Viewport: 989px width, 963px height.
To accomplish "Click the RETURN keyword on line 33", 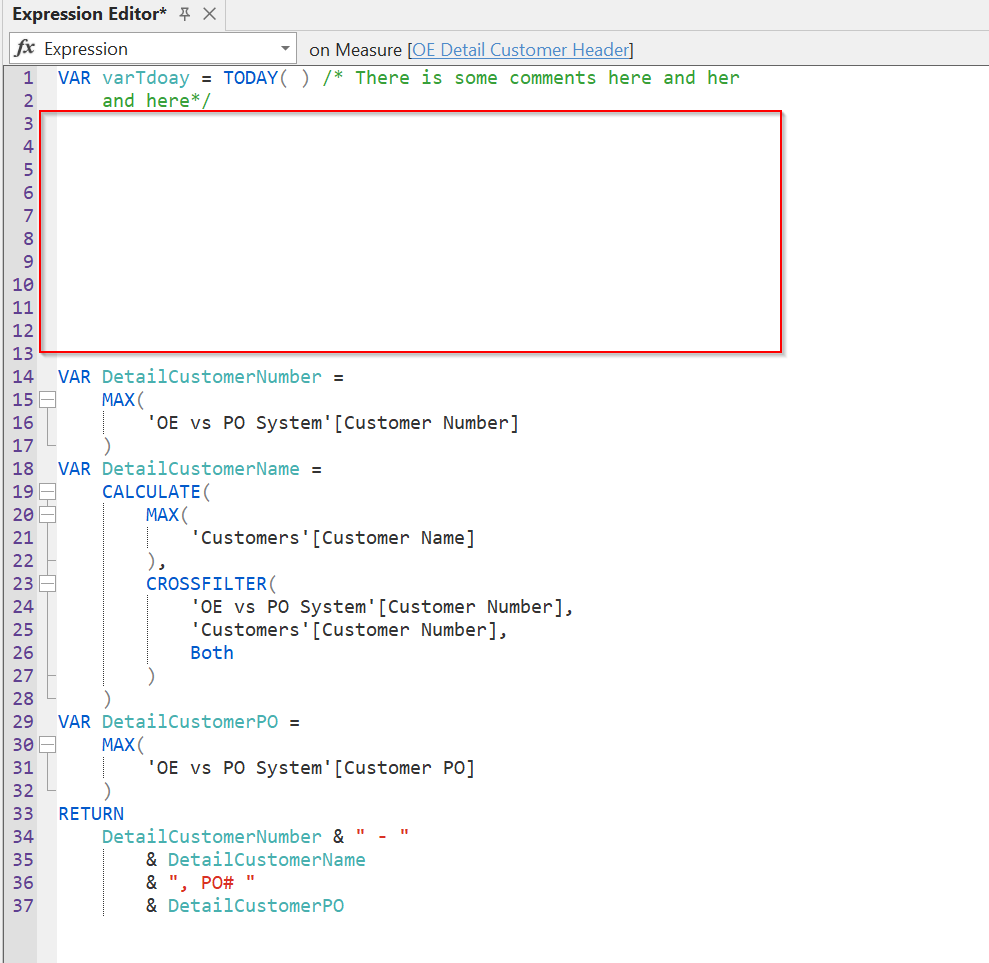I will 91,813.
